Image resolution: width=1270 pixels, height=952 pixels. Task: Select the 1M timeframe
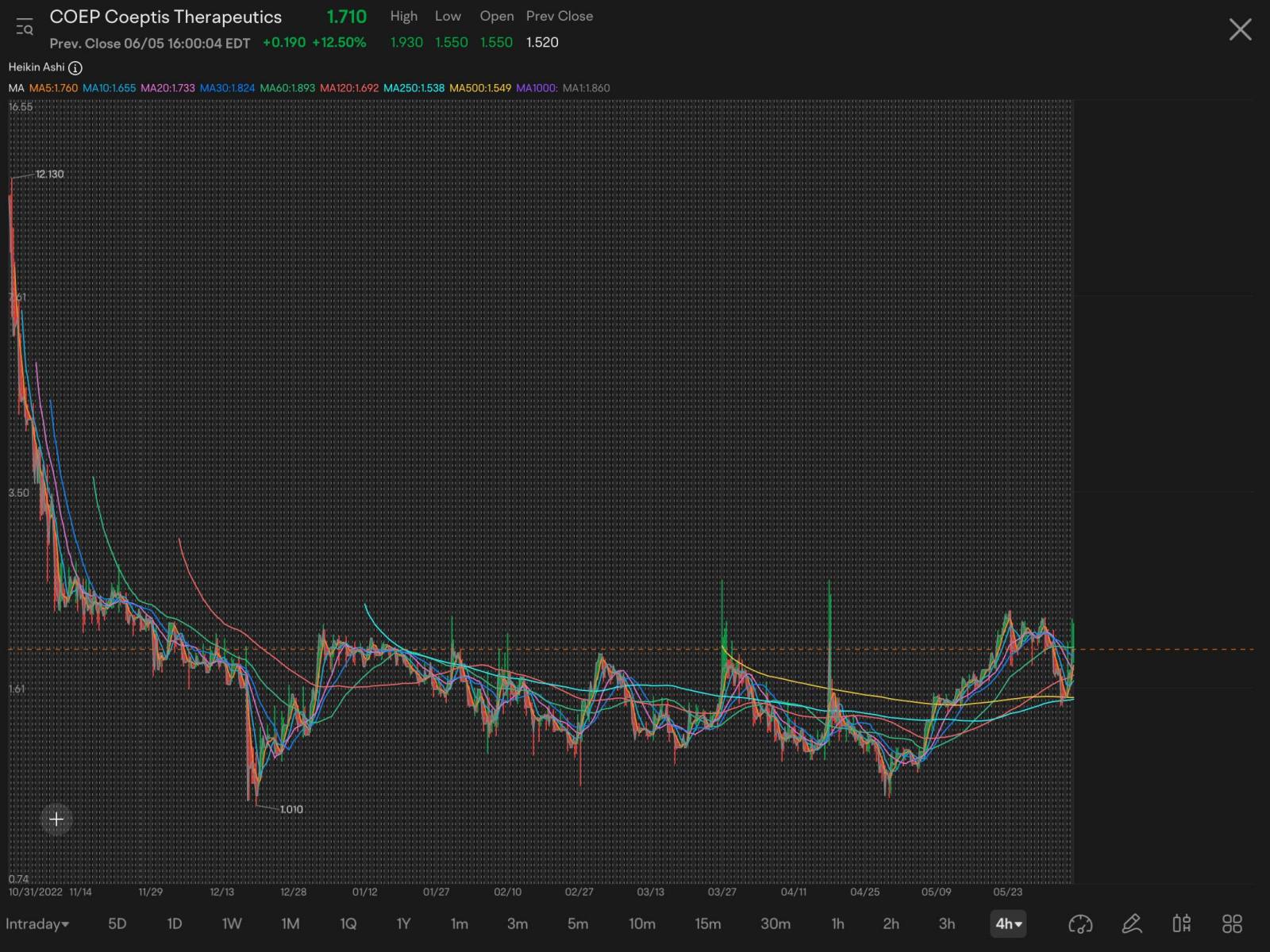click(x=290, y=923)
